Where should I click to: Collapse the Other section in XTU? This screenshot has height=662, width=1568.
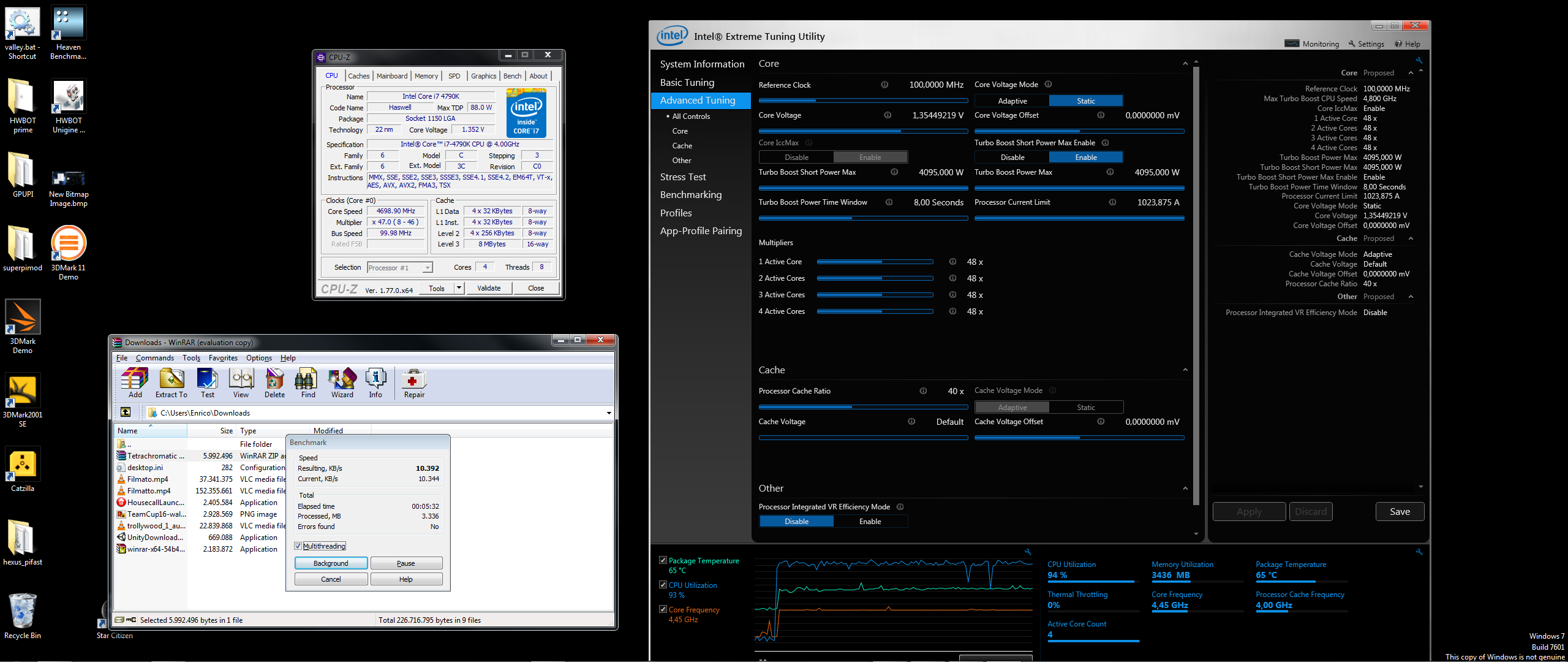(1185, 489)
